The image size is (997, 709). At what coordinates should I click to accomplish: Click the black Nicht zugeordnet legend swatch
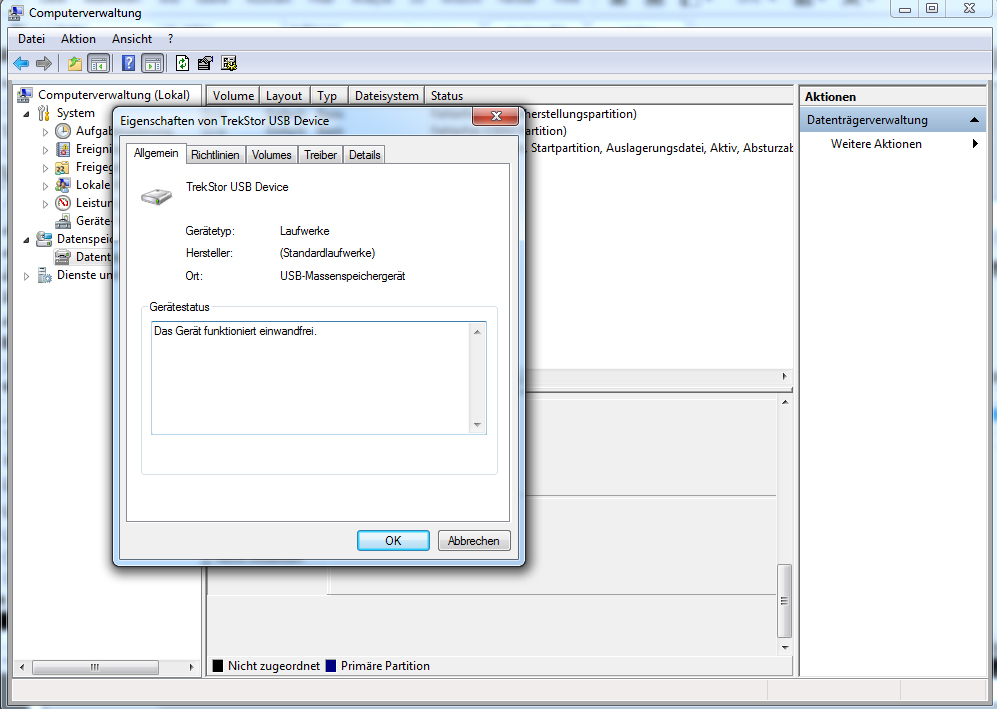pyautogui.click(x=217, y=666)
